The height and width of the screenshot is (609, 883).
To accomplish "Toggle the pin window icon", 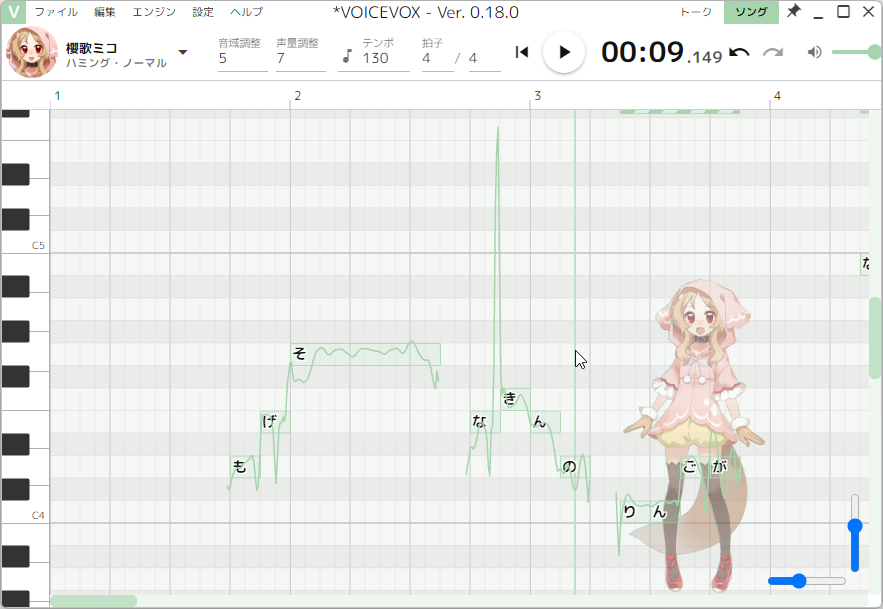I will [x=793, y=11].
